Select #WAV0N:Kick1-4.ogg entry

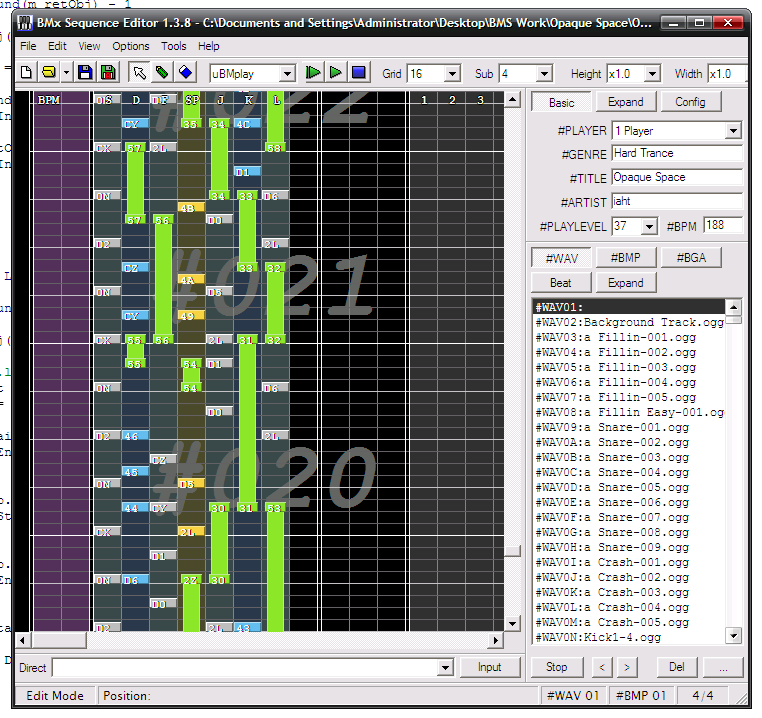pos(629,637)
